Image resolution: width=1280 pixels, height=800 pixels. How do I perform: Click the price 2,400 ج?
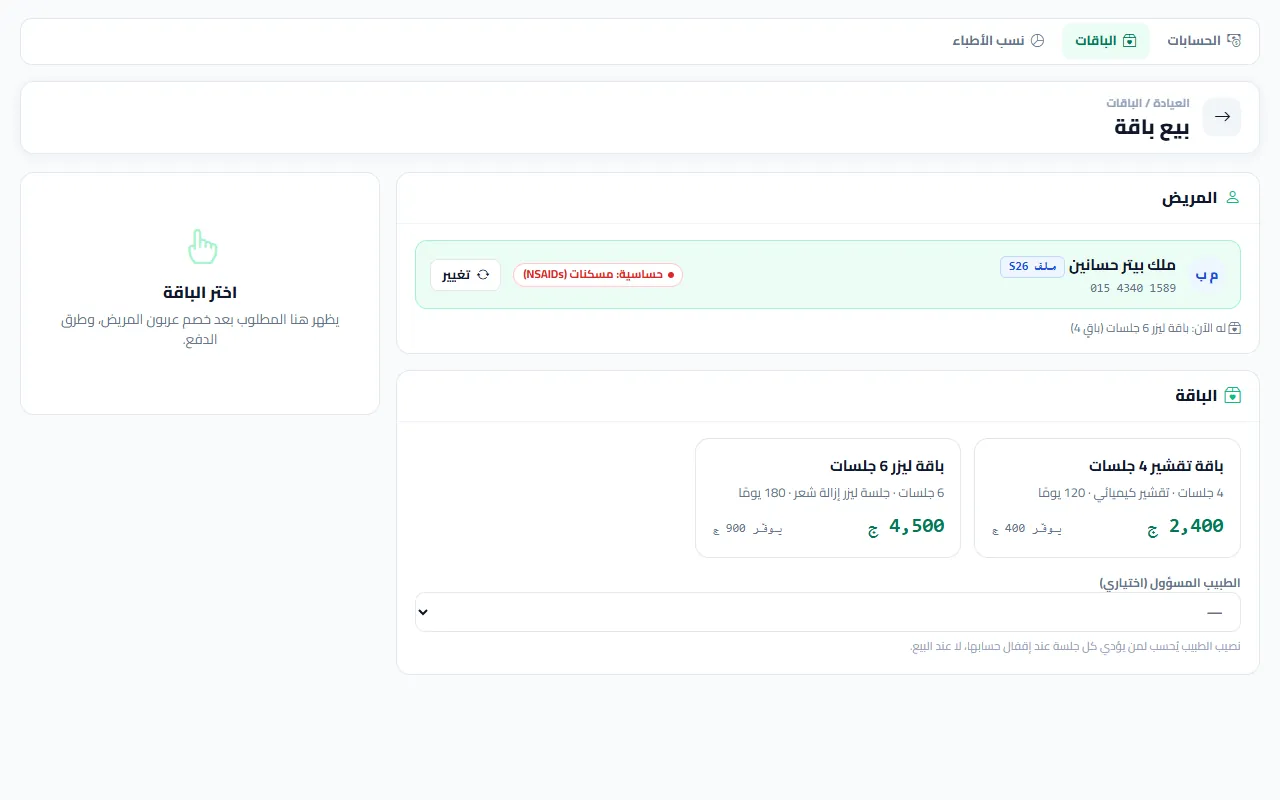(1186, 526)
